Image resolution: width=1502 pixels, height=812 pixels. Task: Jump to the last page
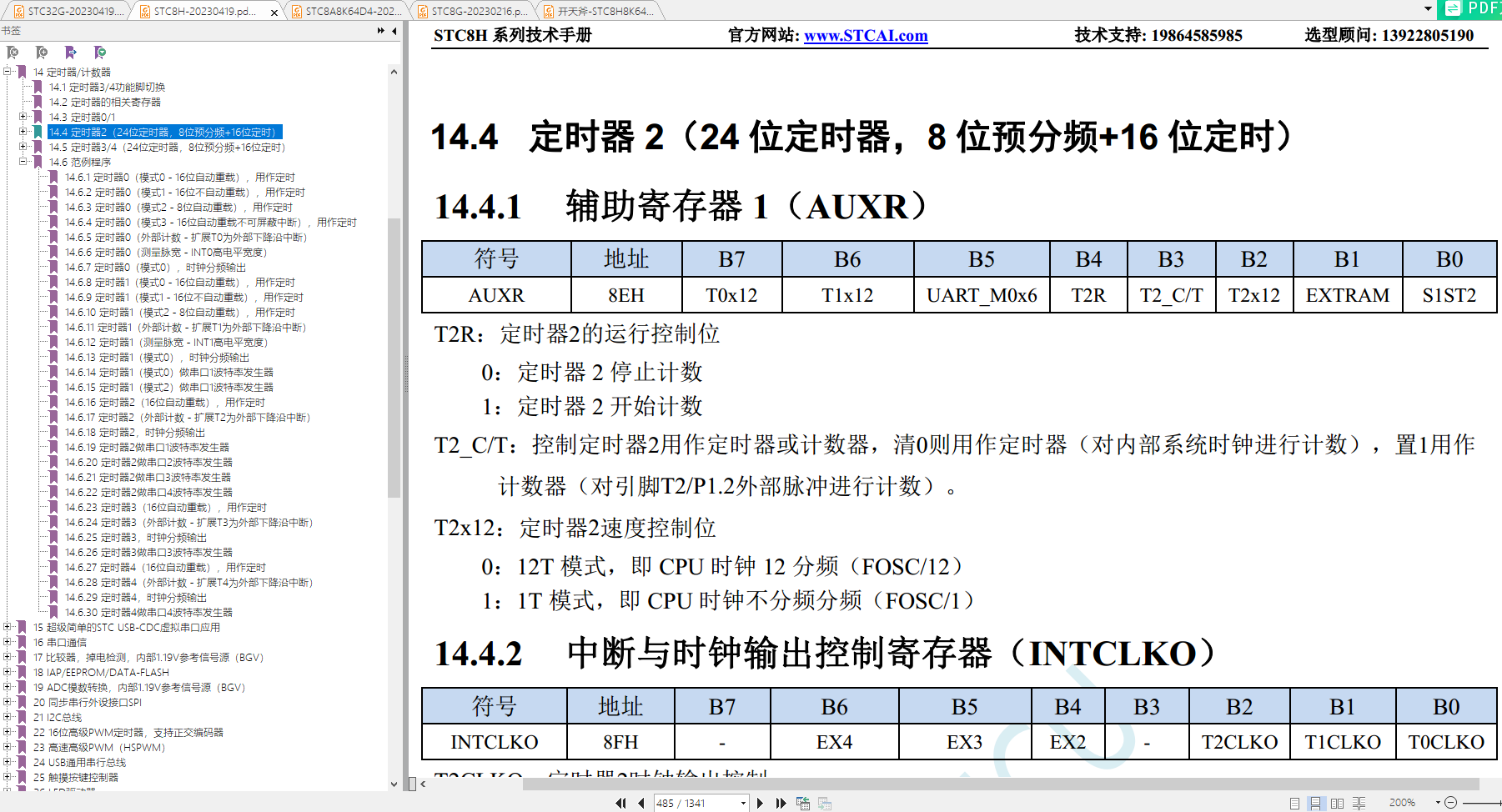tap(781, 803)
